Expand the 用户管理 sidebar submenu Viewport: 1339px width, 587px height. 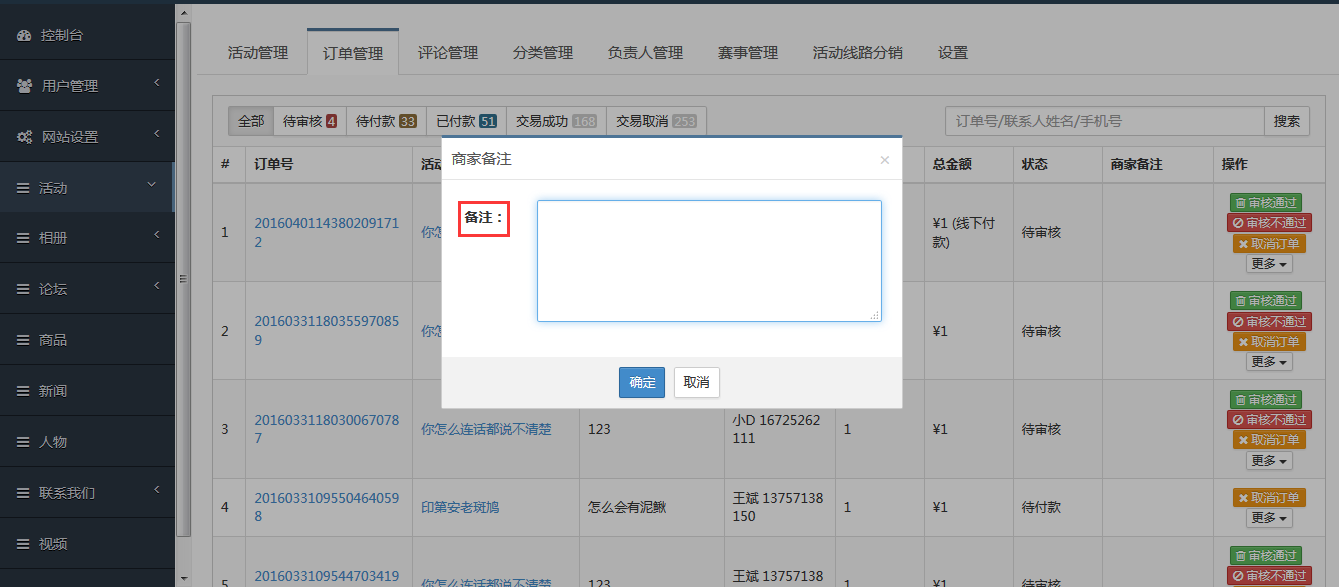coord(156,82)
